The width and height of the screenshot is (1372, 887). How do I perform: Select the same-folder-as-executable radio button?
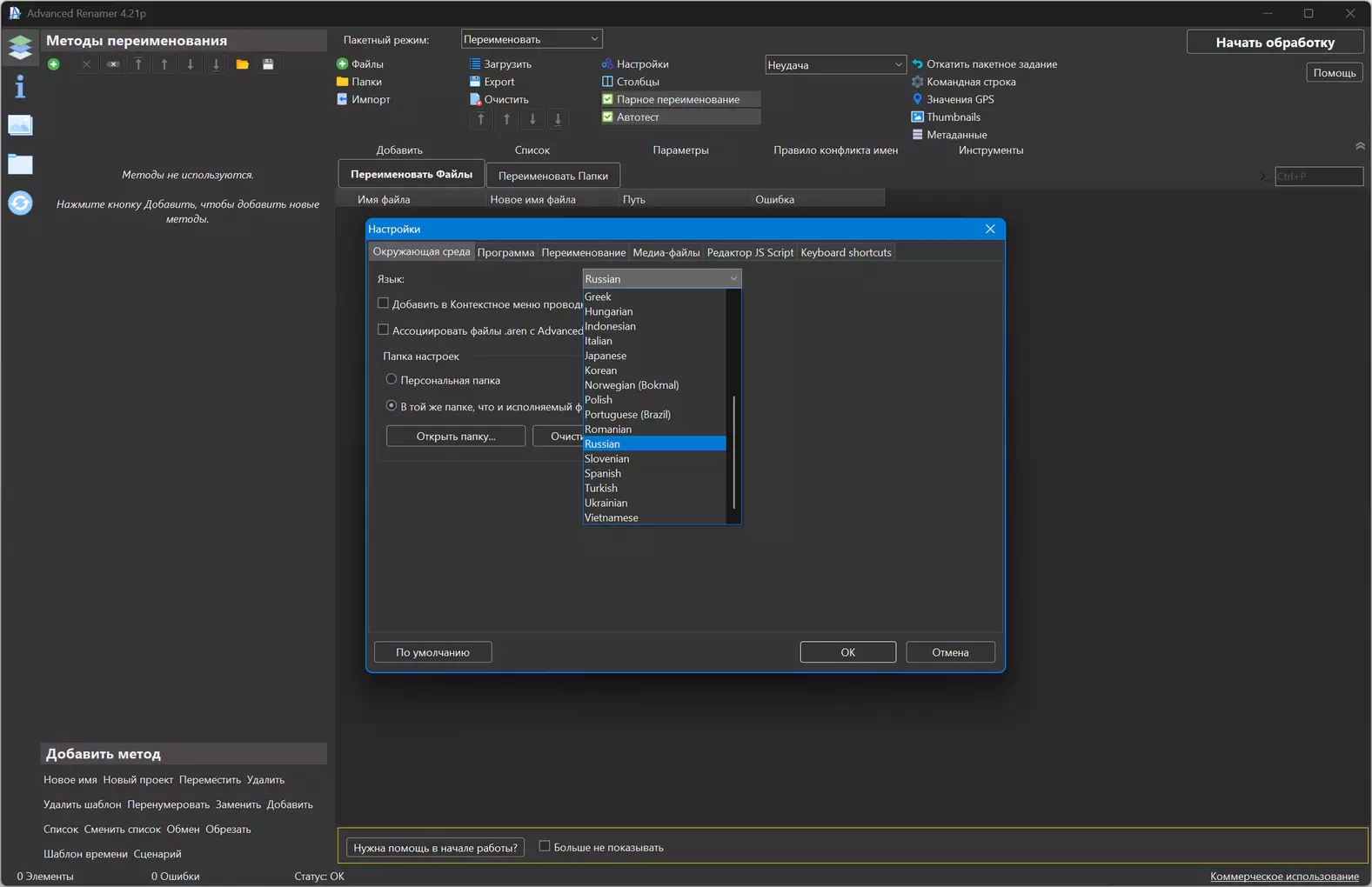coord(392,405)
